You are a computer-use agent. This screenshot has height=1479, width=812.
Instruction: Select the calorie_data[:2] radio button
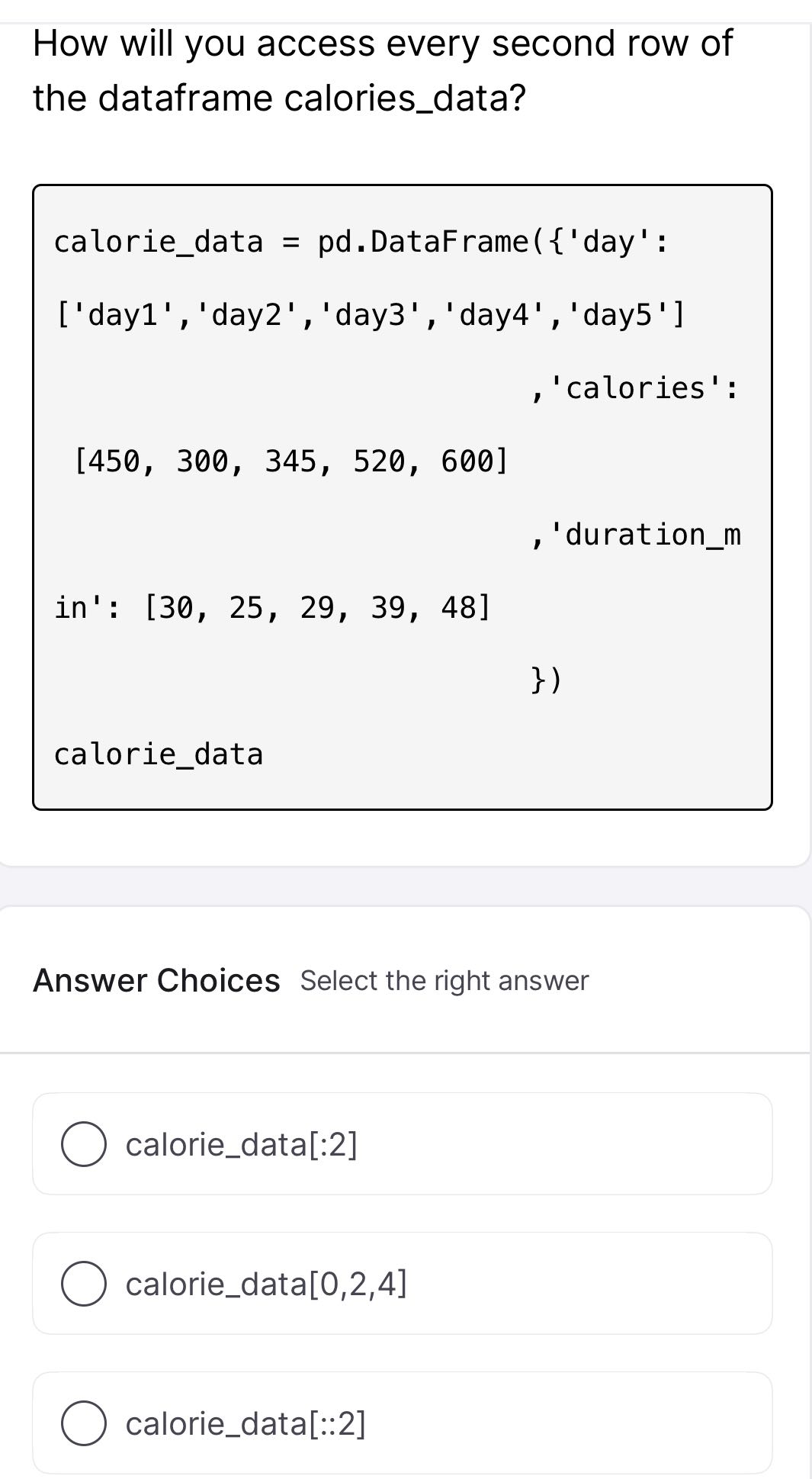click(x=83, y=1144)
